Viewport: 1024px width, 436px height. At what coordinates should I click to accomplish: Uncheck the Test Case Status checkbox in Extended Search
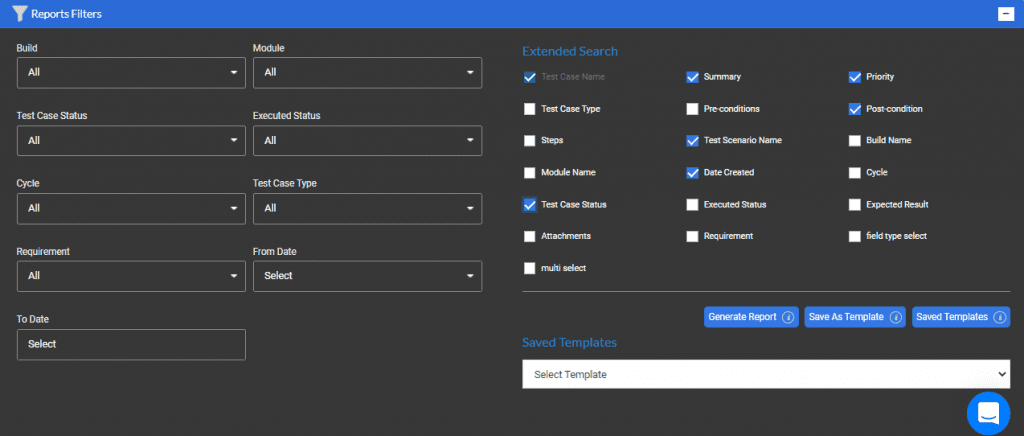click(530, 205)
